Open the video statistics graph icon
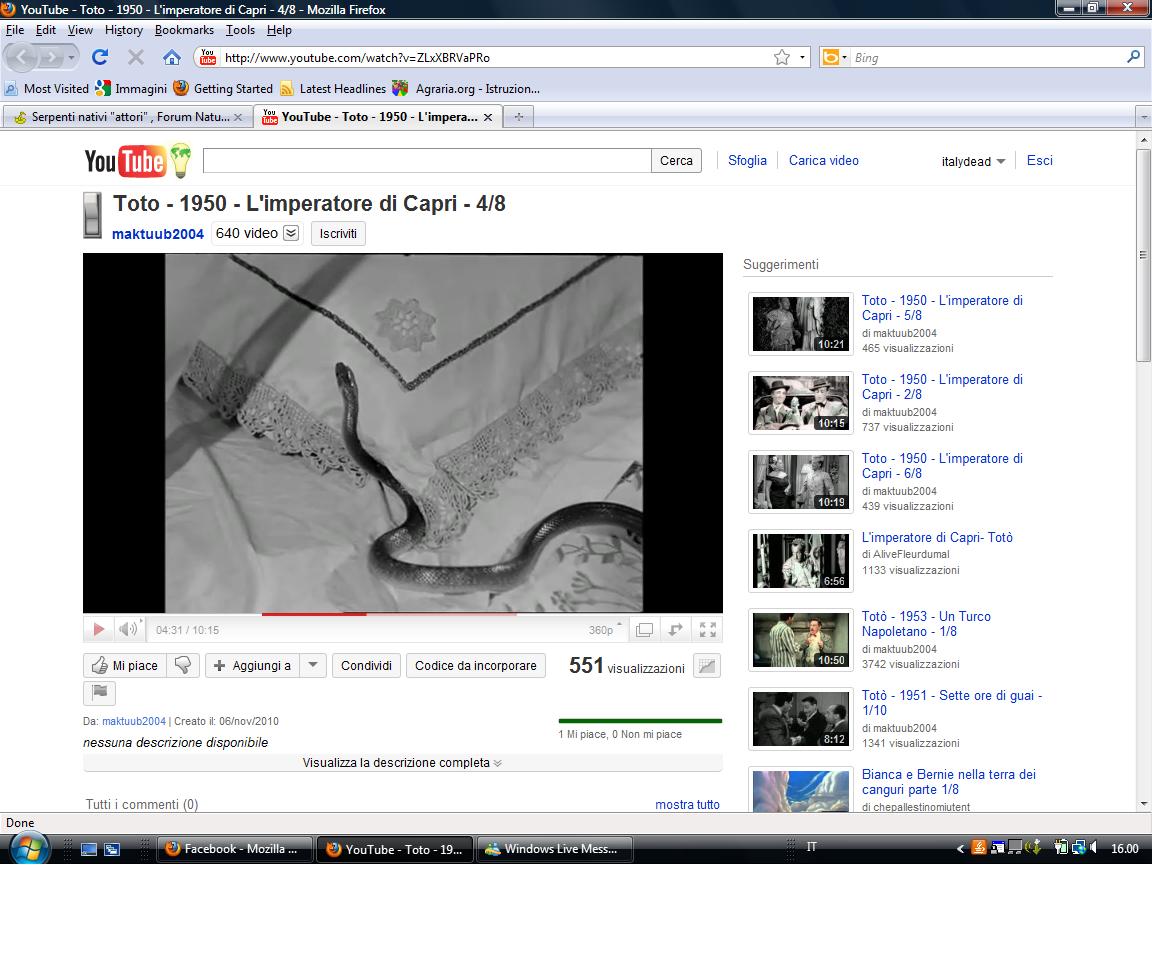The image size is (1152, 959). click(x=707, y=666)
